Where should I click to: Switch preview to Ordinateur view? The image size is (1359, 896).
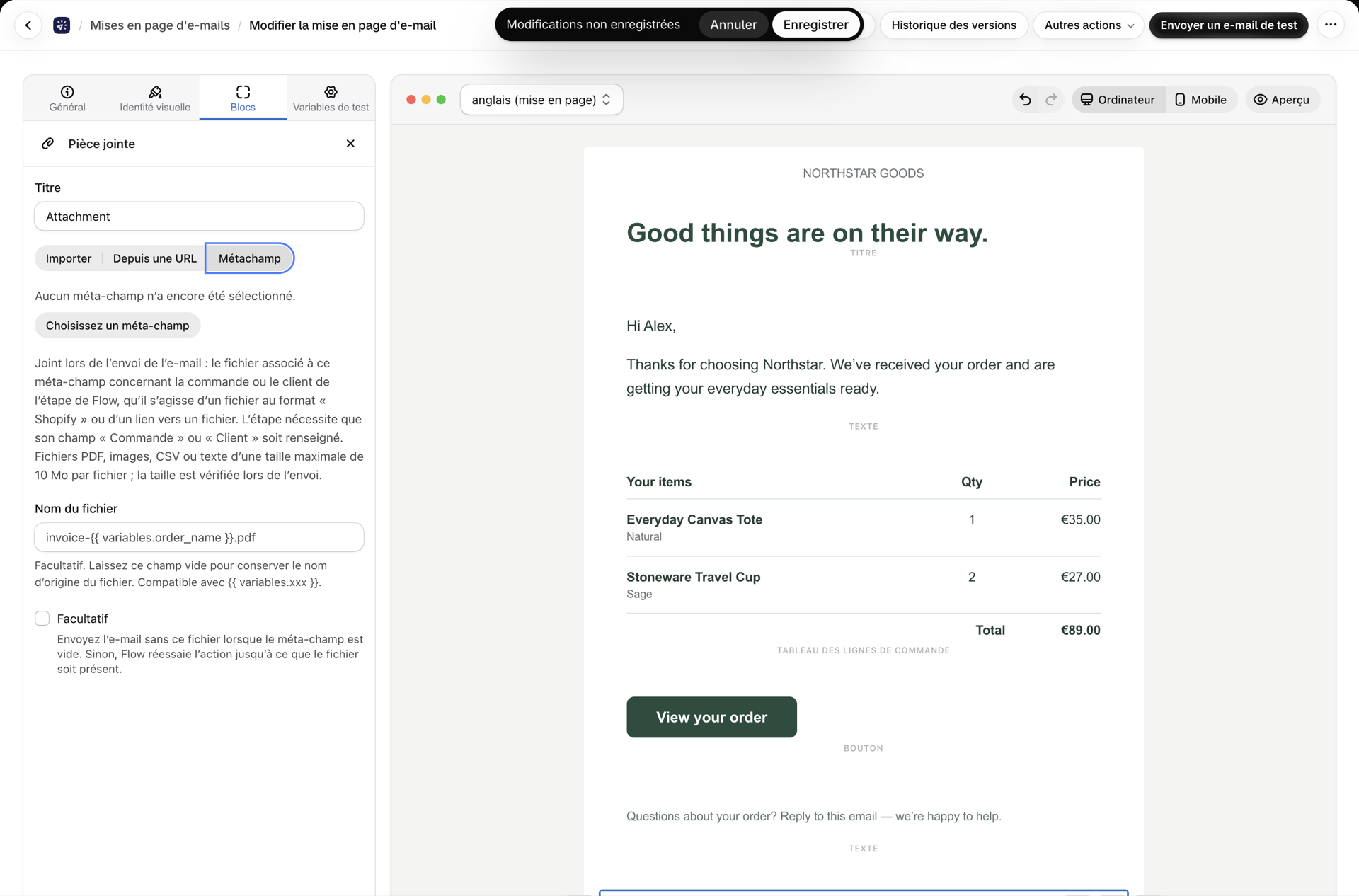point(1118,100)
